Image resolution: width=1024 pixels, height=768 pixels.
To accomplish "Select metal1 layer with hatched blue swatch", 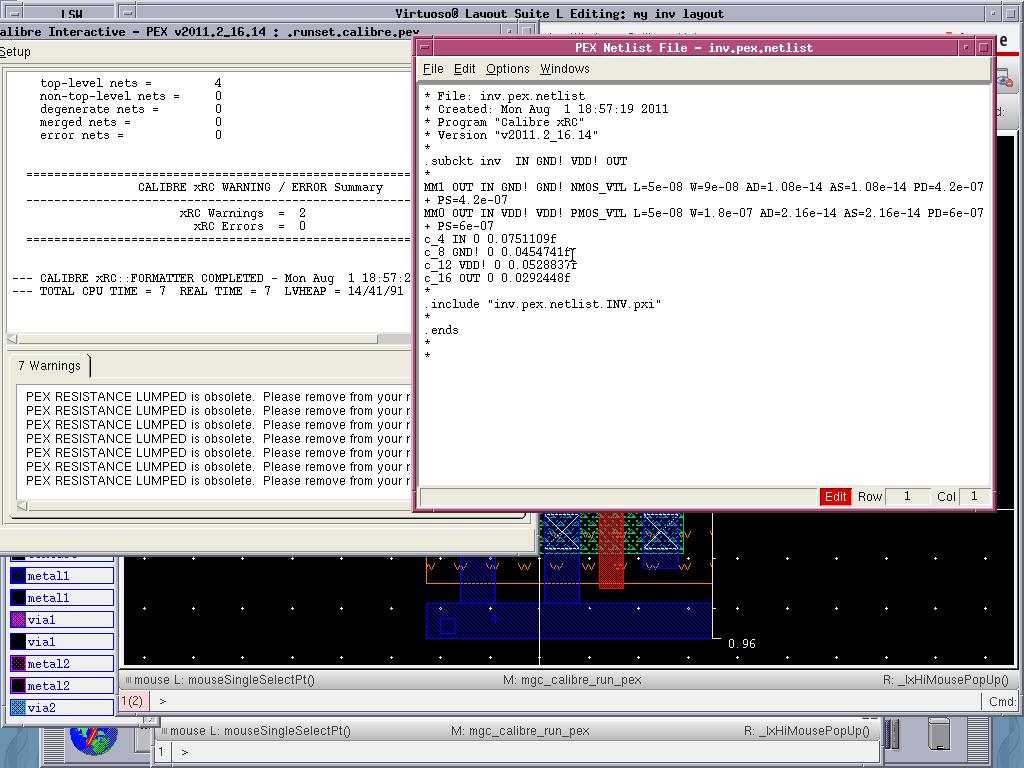I will 62,575.
